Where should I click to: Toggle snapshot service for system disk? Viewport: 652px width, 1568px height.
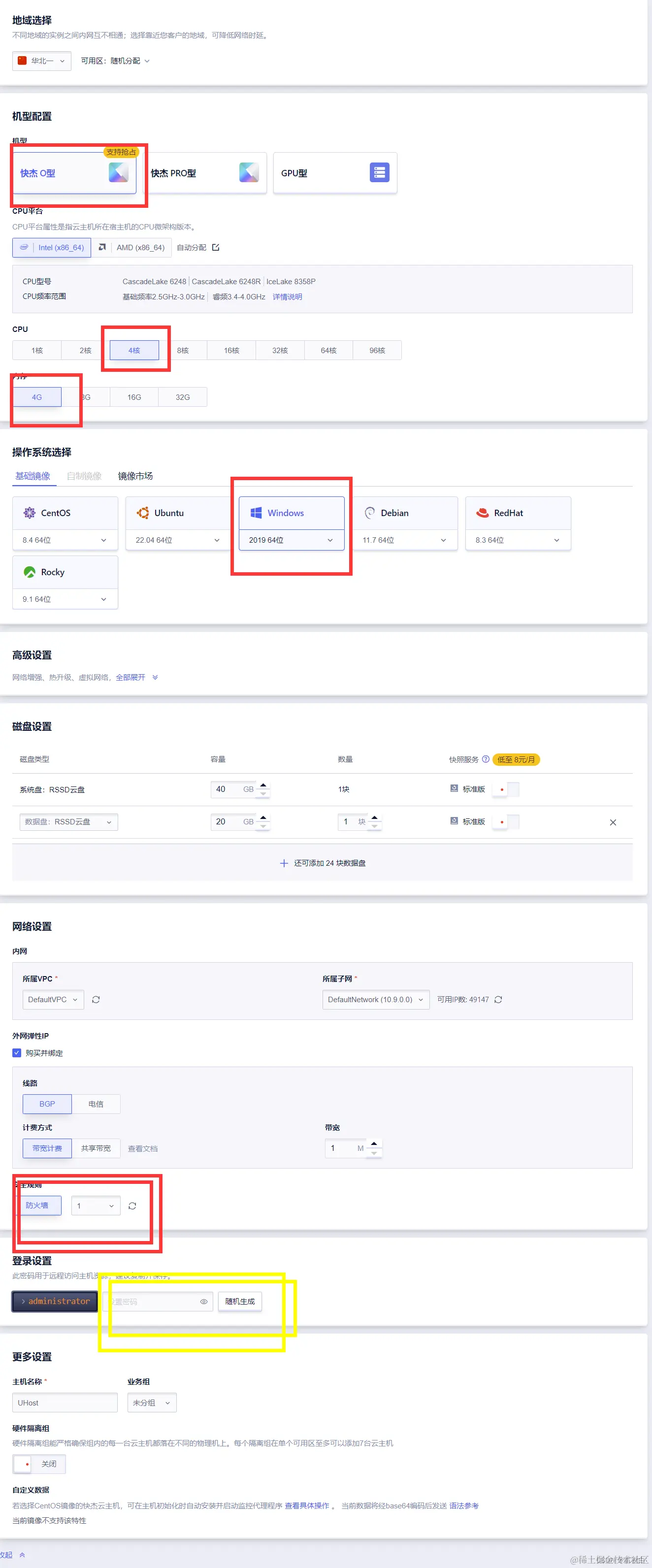pos(506,789)
